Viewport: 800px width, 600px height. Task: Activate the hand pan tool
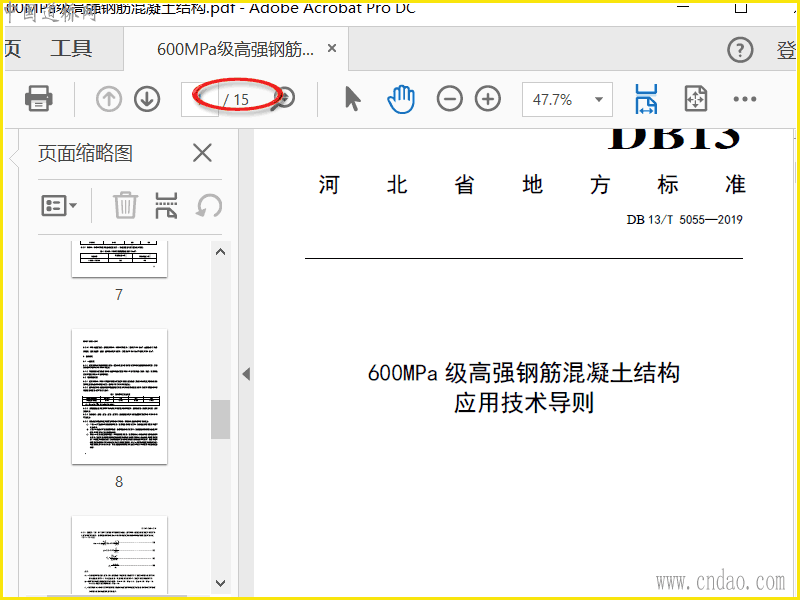tap(401, 99)
